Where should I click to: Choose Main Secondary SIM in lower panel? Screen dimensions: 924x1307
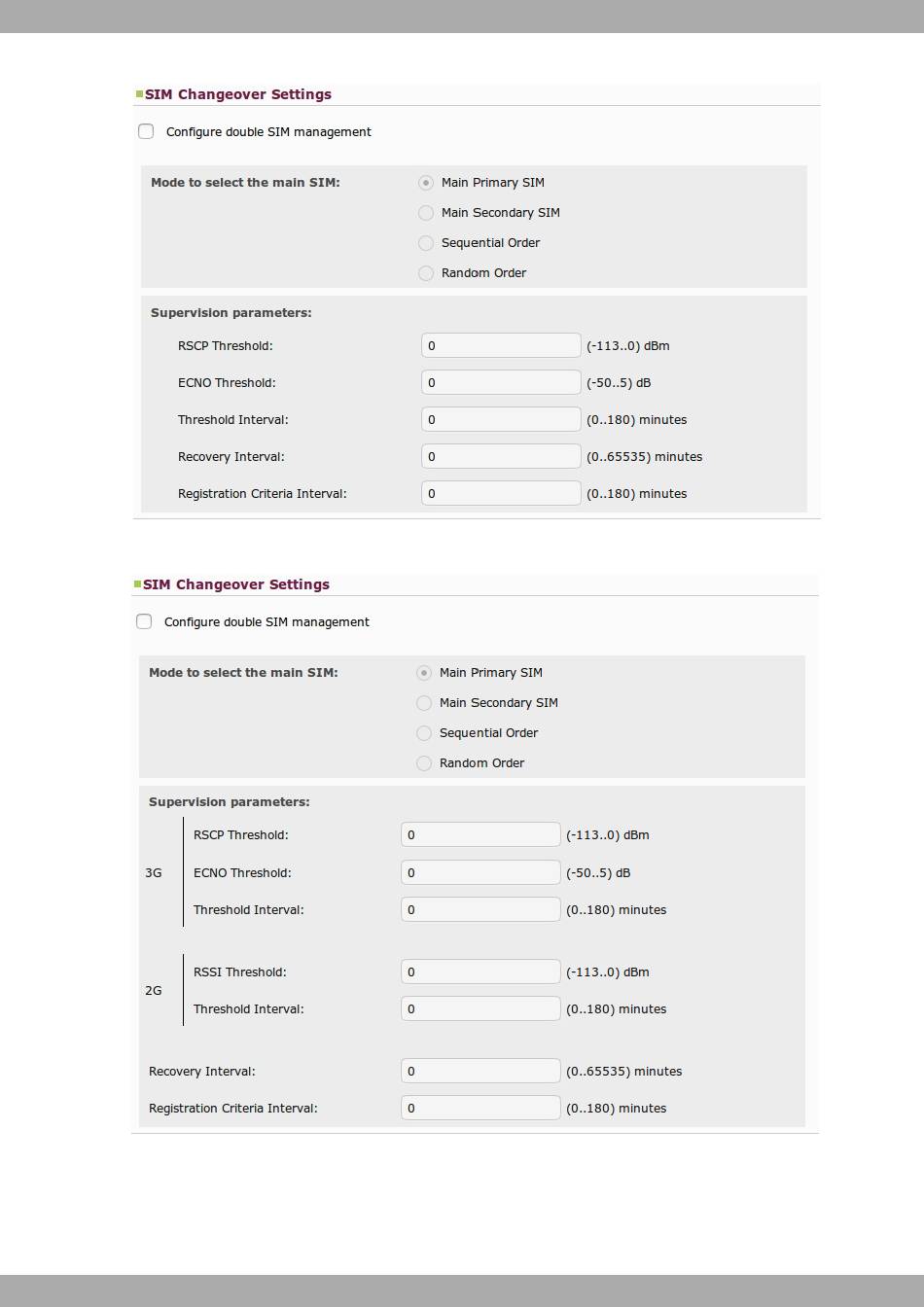pyautogui.click(x=424, y=703)
